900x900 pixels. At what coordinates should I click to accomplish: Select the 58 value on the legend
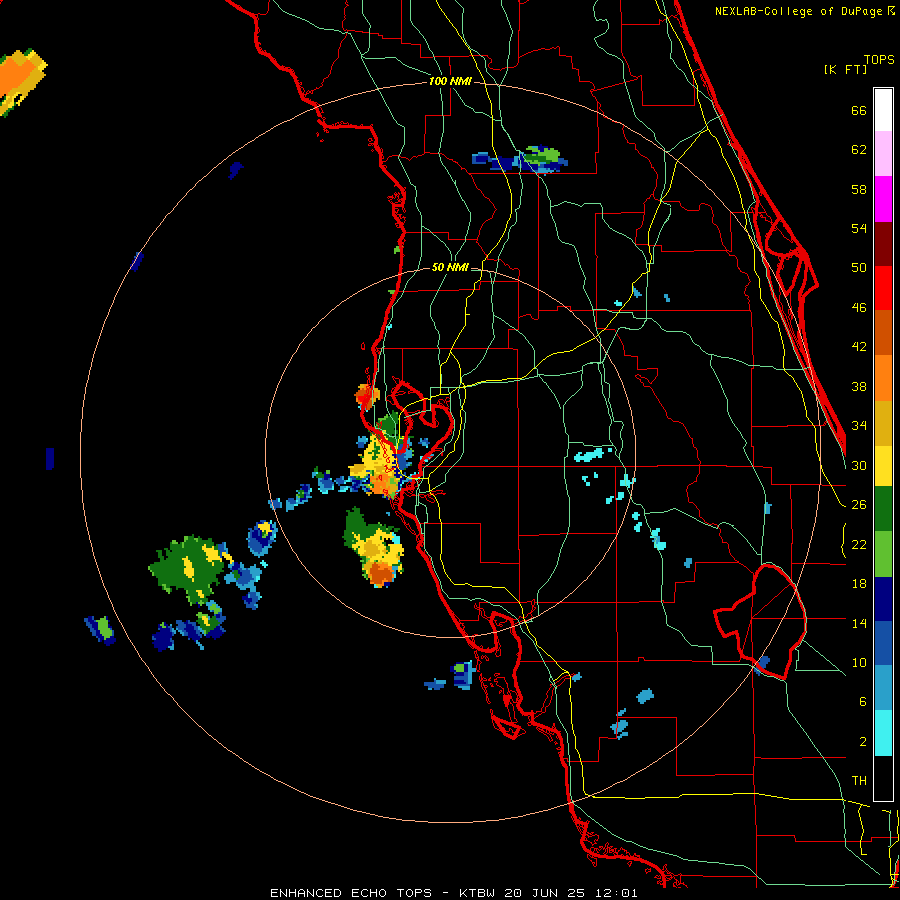click(859, 189)
